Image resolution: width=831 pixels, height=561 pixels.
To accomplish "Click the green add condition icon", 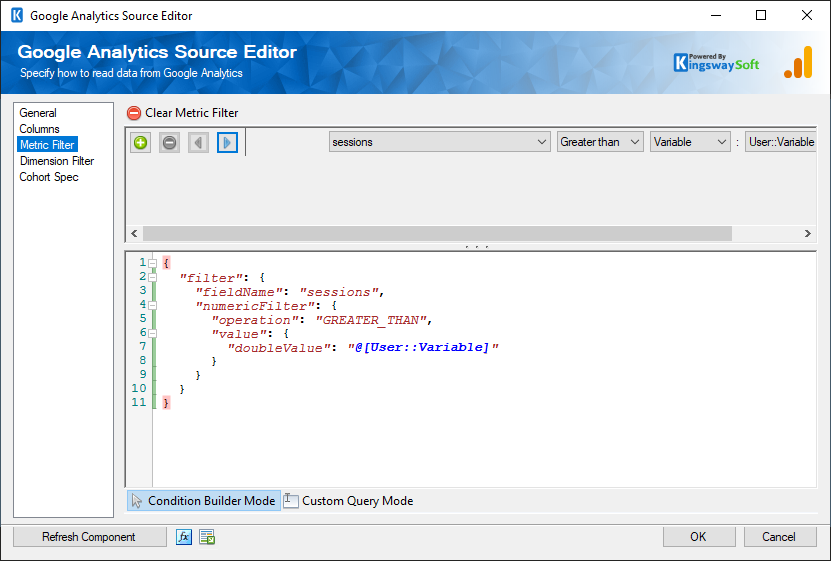I will tap(140, 143).
